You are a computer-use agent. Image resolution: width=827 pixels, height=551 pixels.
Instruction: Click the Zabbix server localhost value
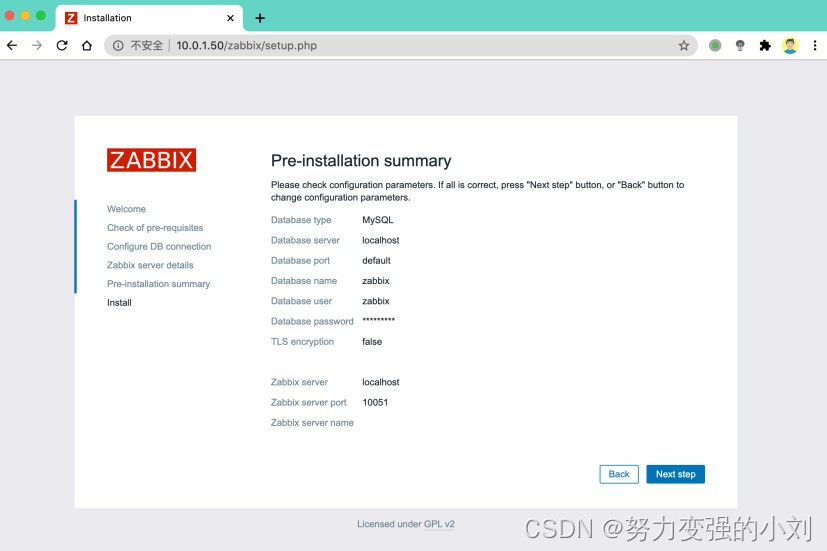tap(380, 382)
